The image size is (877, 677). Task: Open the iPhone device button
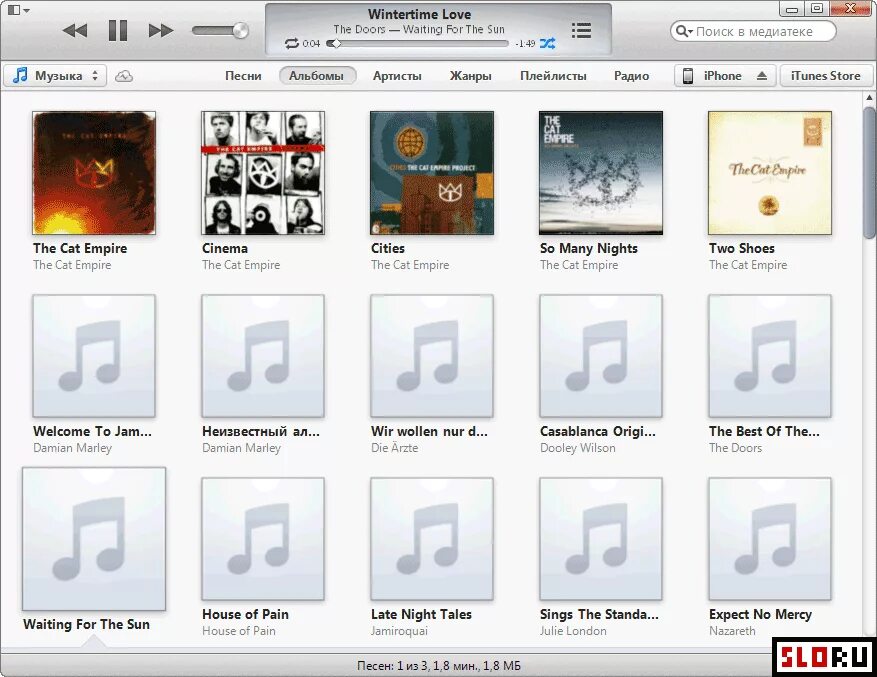(725, 76)
